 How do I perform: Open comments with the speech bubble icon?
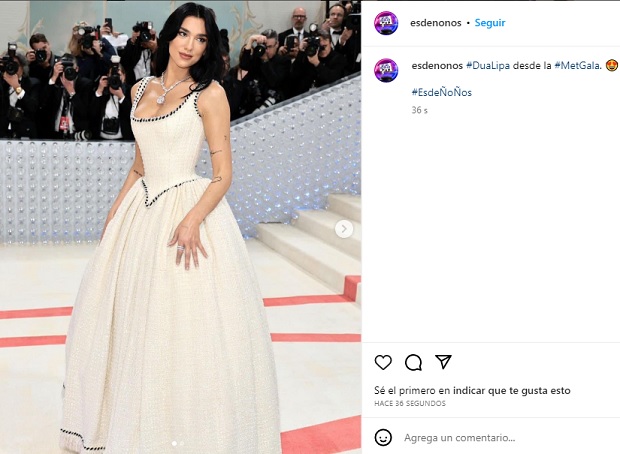pos(413,362)
